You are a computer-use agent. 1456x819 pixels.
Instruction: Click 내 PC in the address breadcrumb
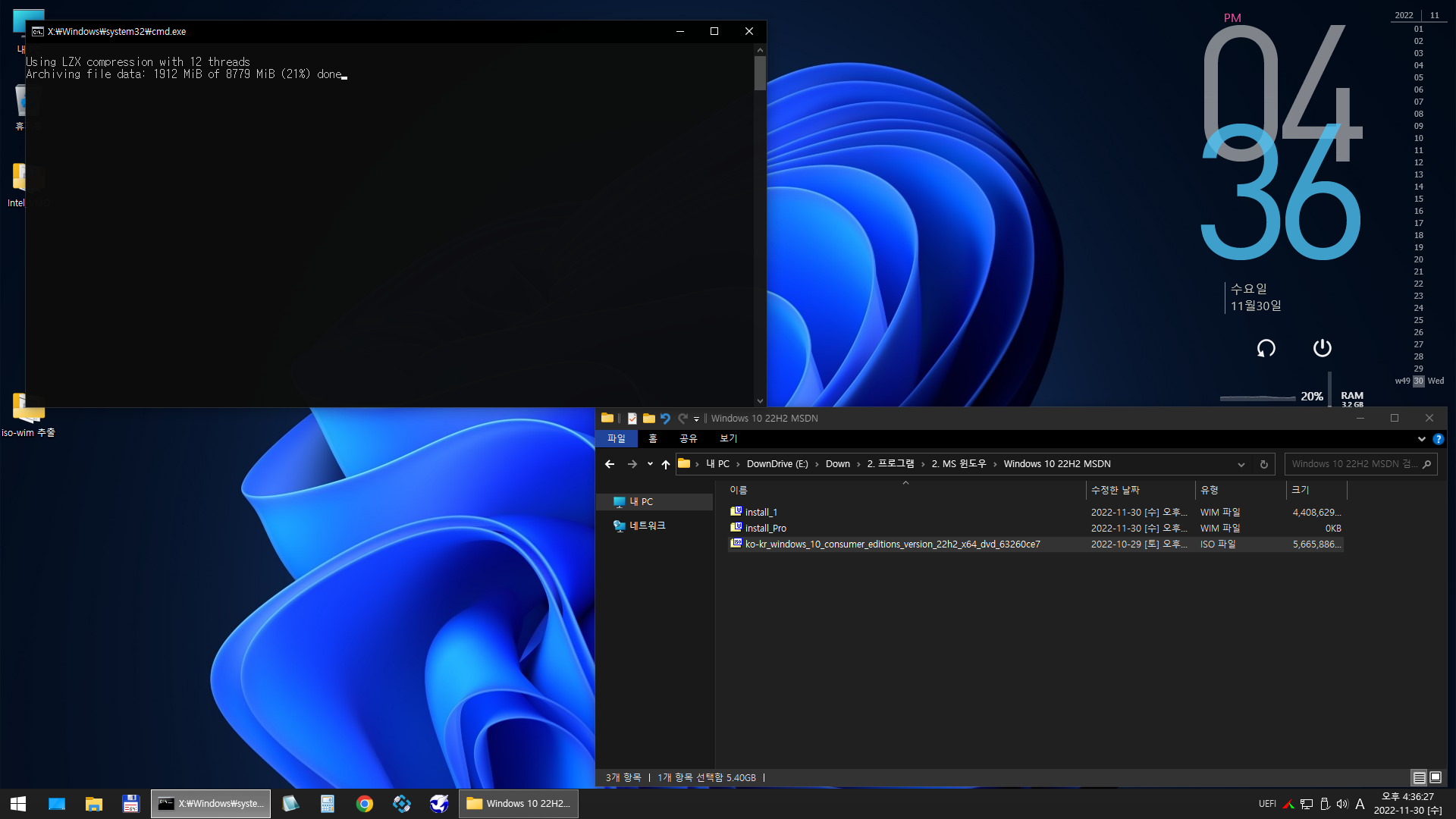point(717,464)
